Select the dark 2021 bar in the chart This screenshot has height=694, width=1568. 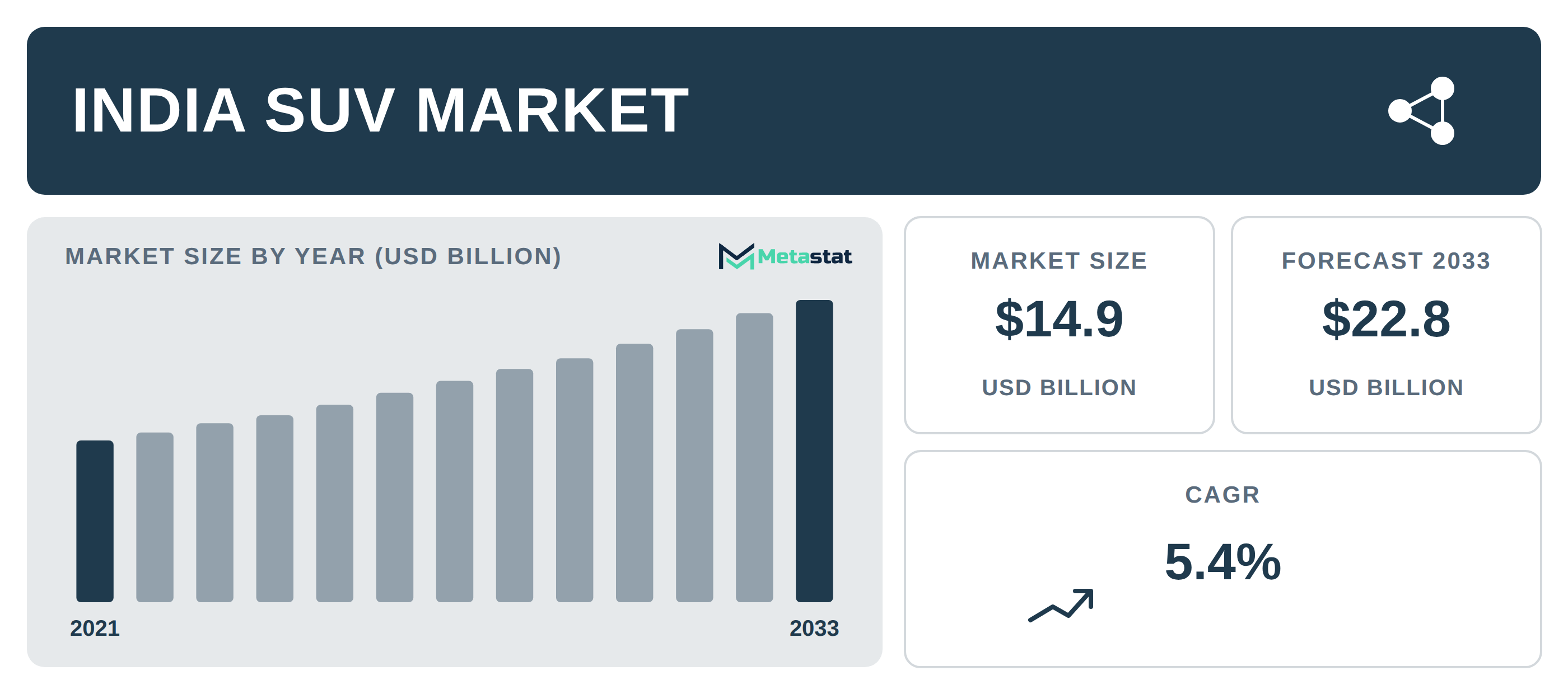click(x=95, y=521)
